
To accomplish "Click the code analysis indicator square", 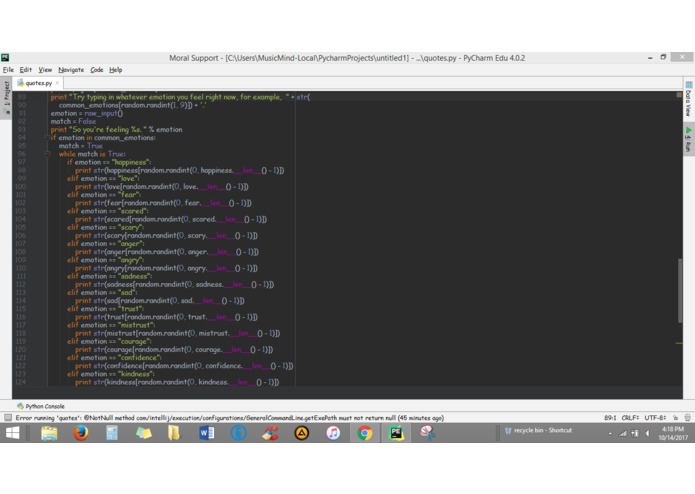I will pyautogui.click(x=679, y=95).
